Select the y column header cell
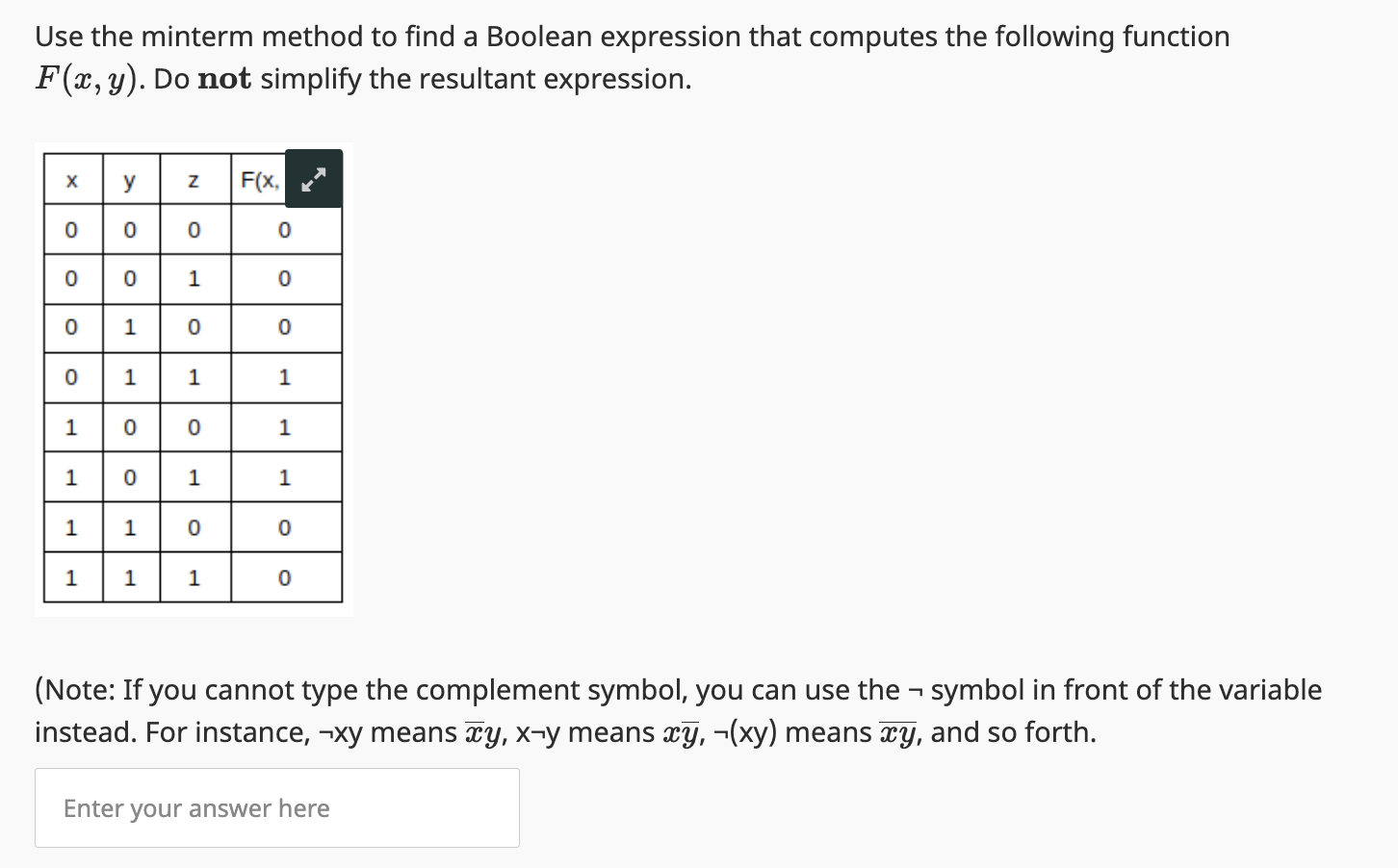The image size is (1398, 868). 131,179
